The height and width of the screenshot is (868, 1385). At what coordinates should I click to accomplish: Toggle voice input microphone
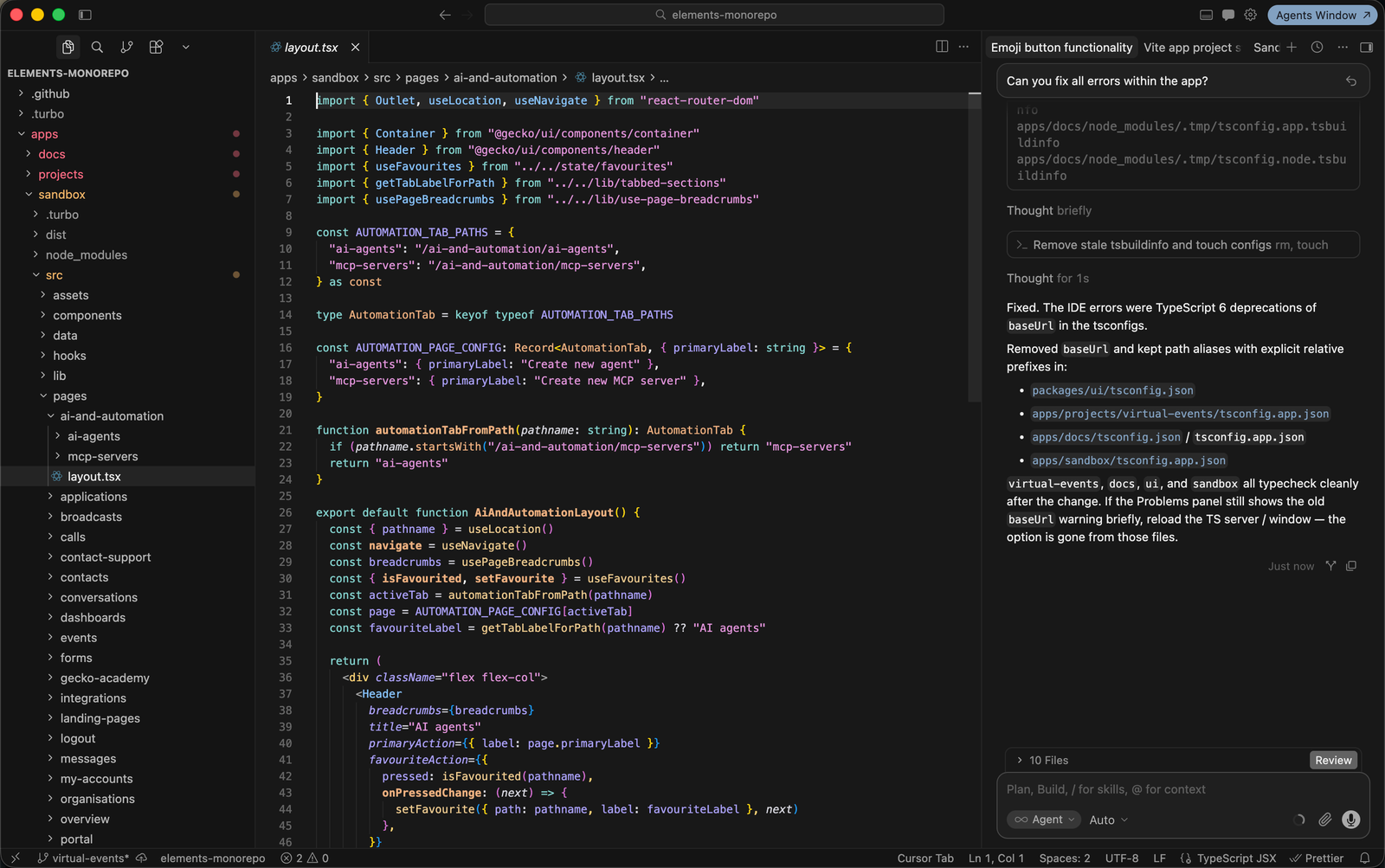[1350, 820]
